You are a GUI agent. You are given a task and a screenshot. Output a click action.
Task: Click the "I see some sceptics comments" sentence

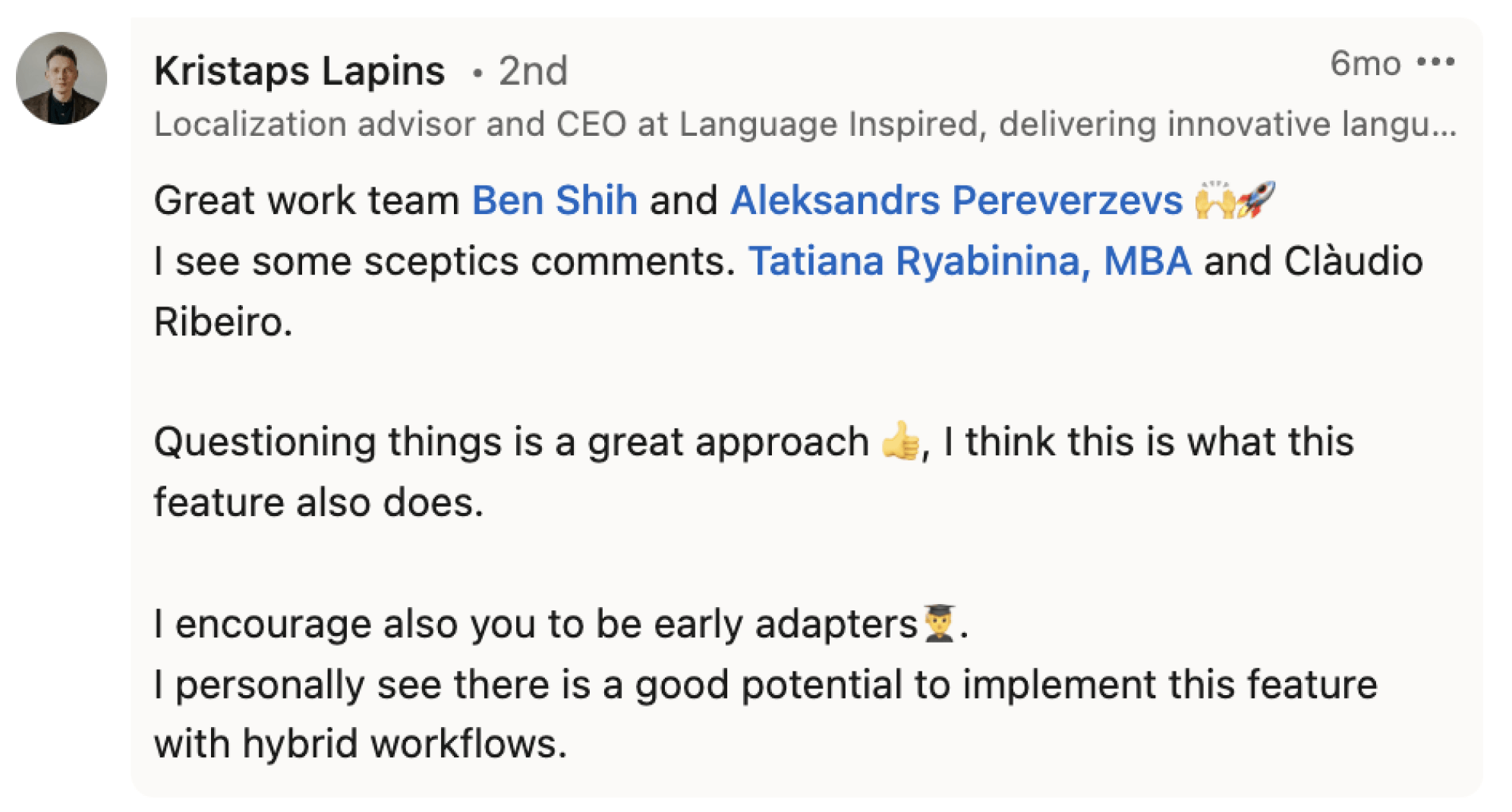point(444,261)
